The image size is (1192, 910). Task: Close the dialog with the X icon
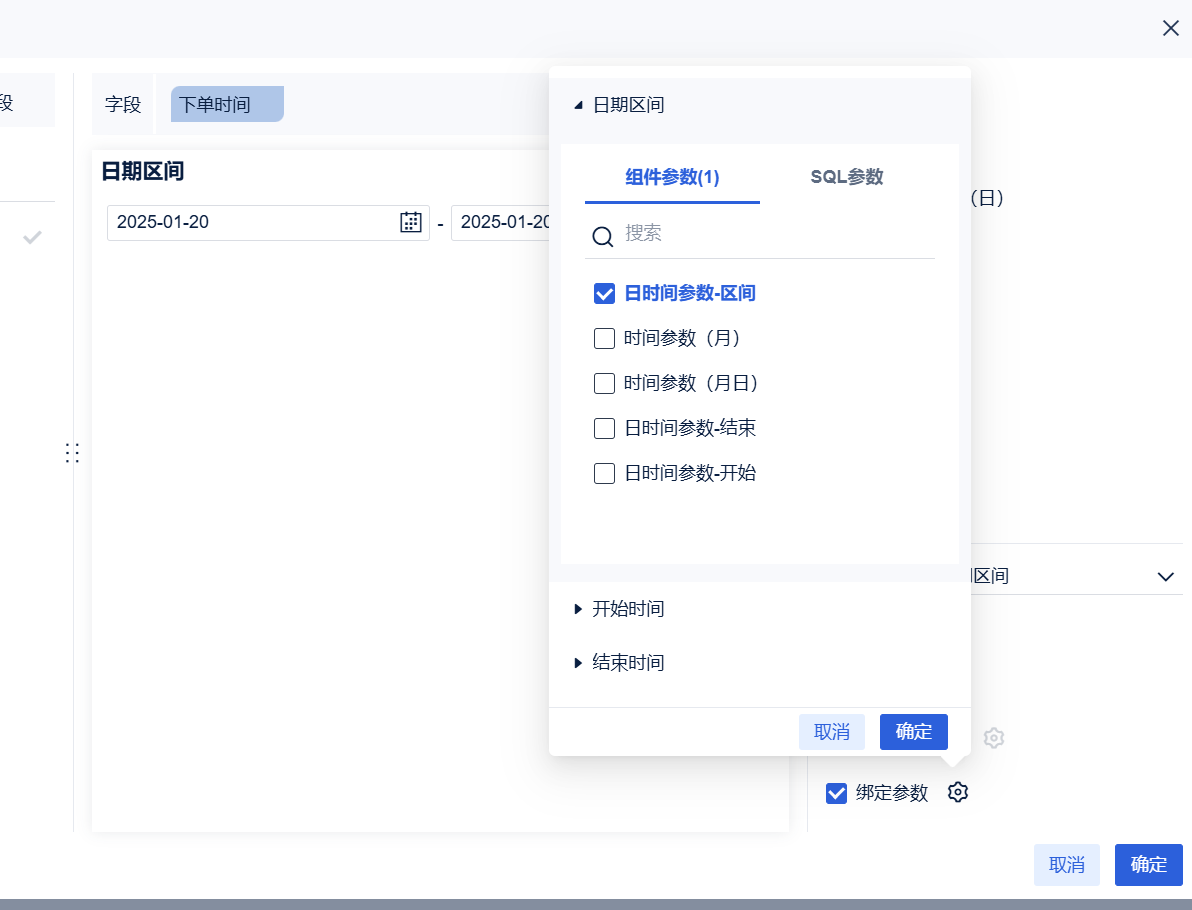(1171, 28)
